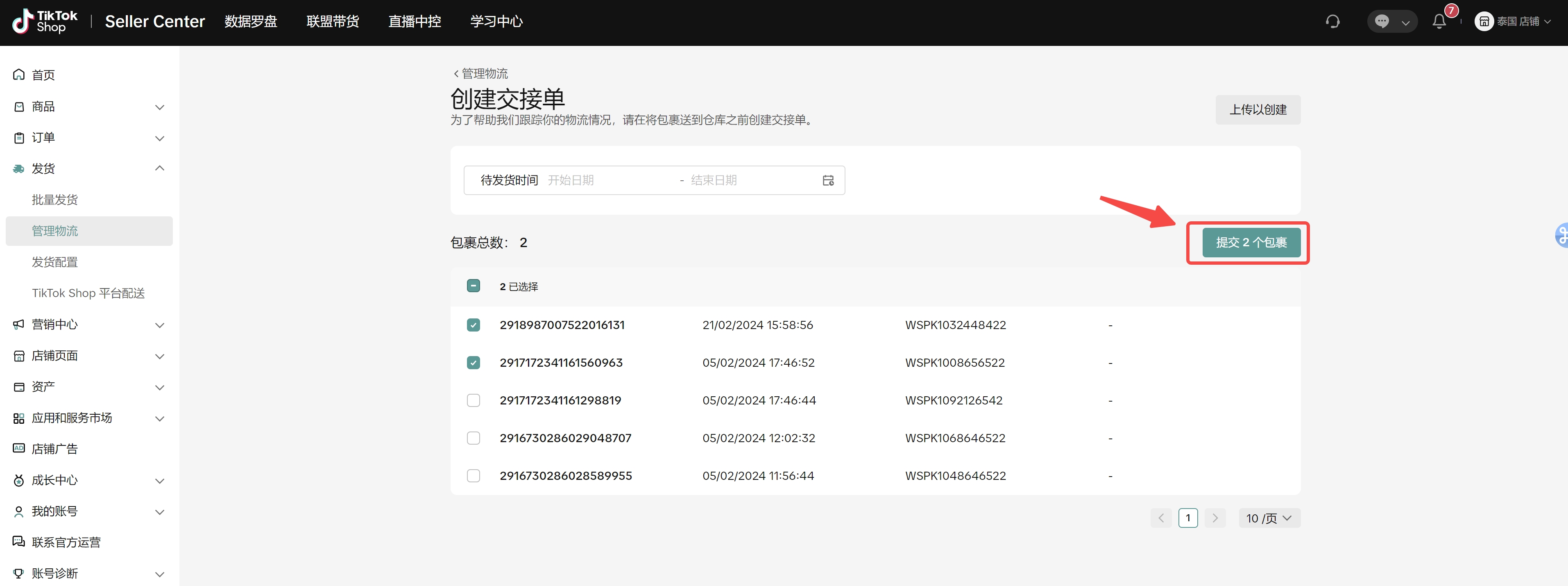
Task: Open the 数据罗盘 top menu
Action: (x=251, y=22)
